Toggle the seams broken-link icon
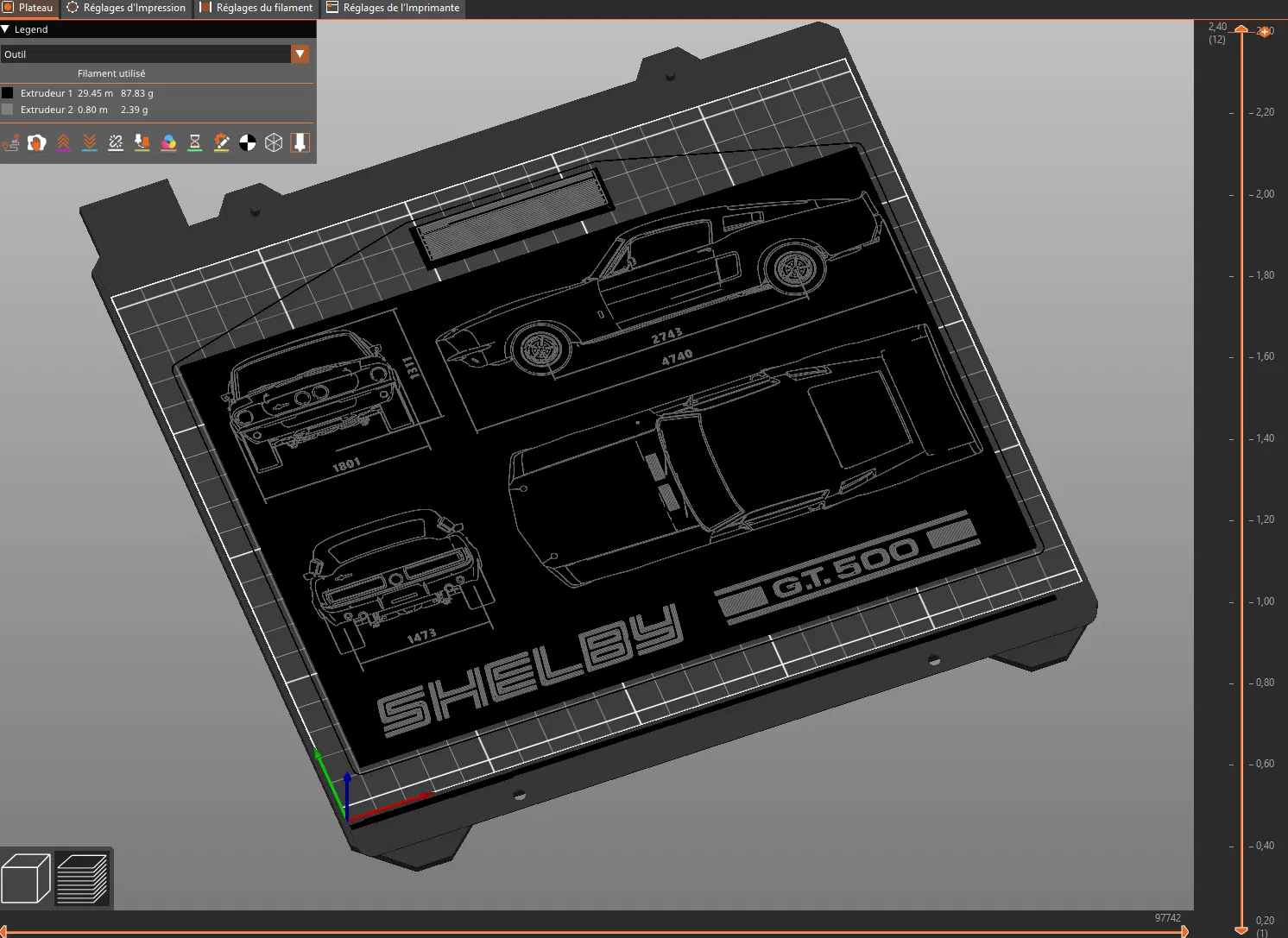The width and height of the screenshot is (1288, 938). 116,142
